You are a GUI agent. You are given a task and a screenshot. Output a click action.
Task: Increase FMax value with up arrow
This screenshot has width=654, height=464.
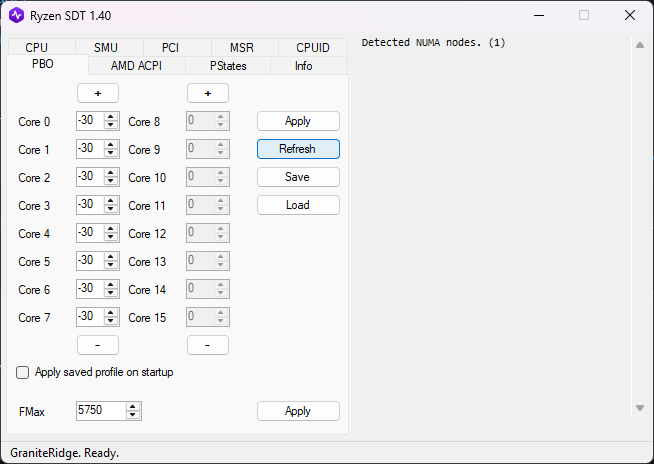[x=133, y=407]
